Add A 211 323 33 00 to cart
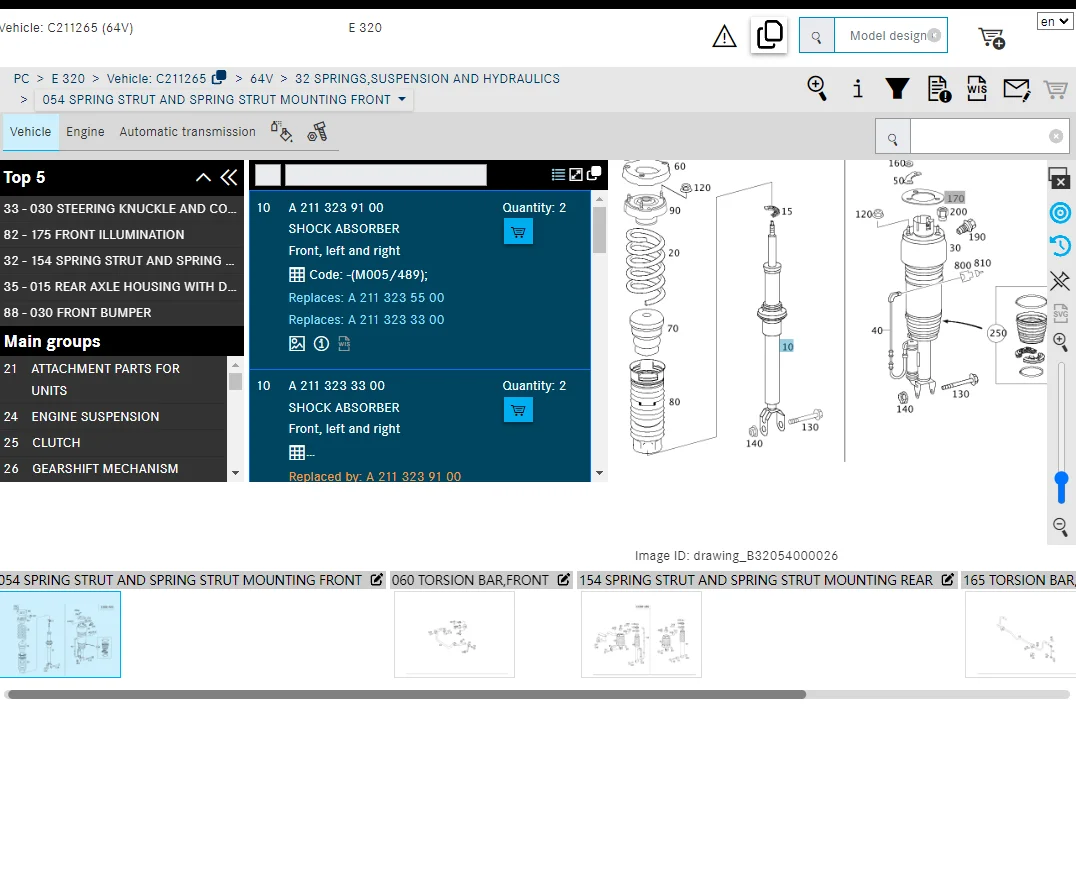Screen dimensions: 1076x874 tap(518, 410)
